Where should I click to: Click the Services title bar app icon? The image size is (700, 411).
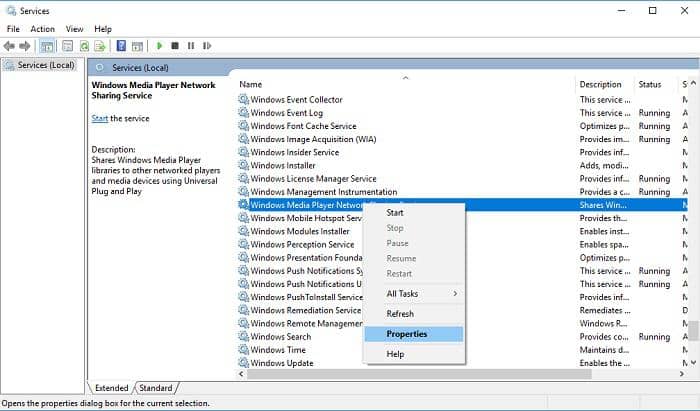pos(11,11)
